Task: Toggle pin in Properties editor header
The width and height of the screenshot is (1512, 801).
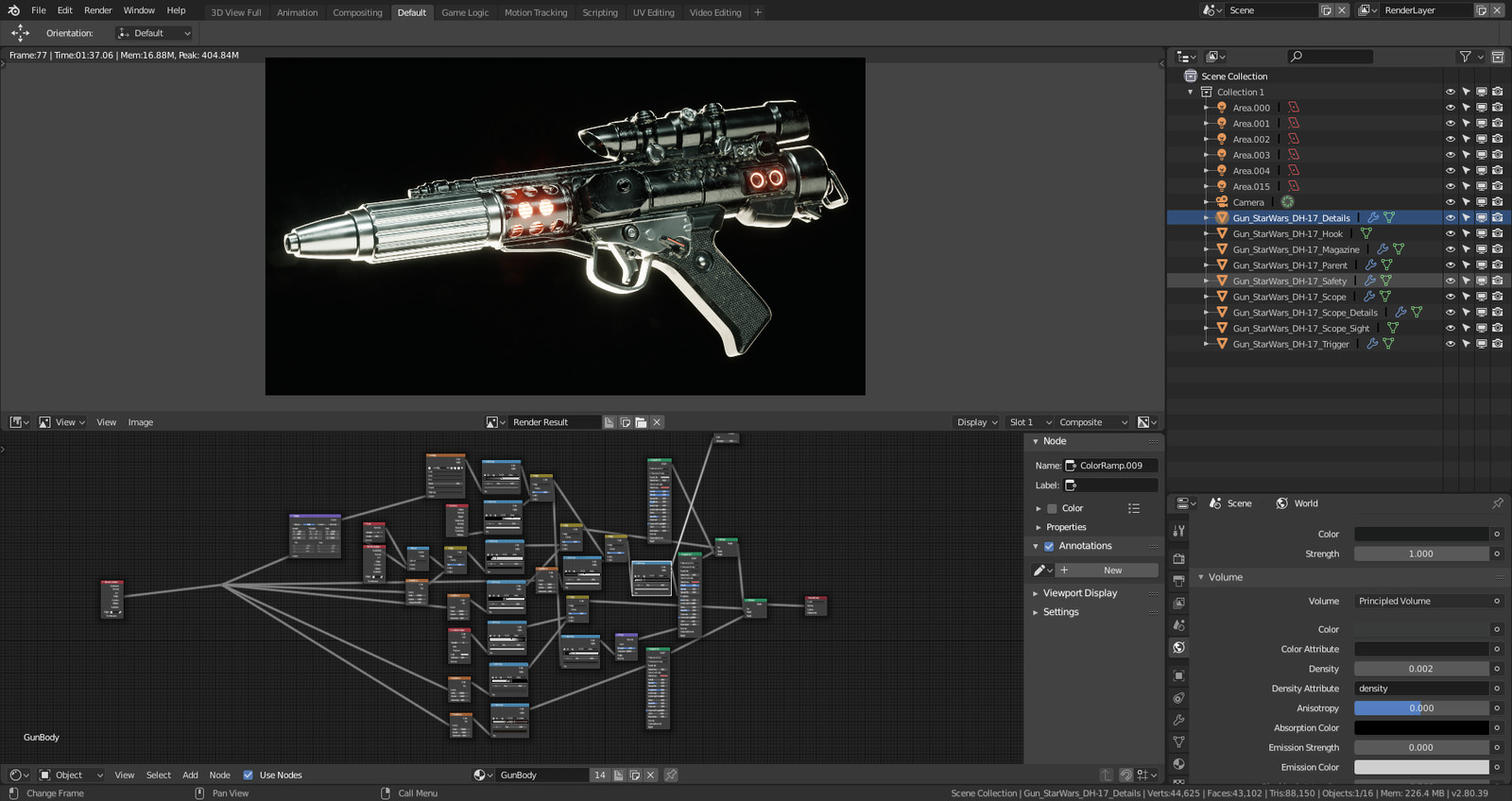Action: 1497,503
